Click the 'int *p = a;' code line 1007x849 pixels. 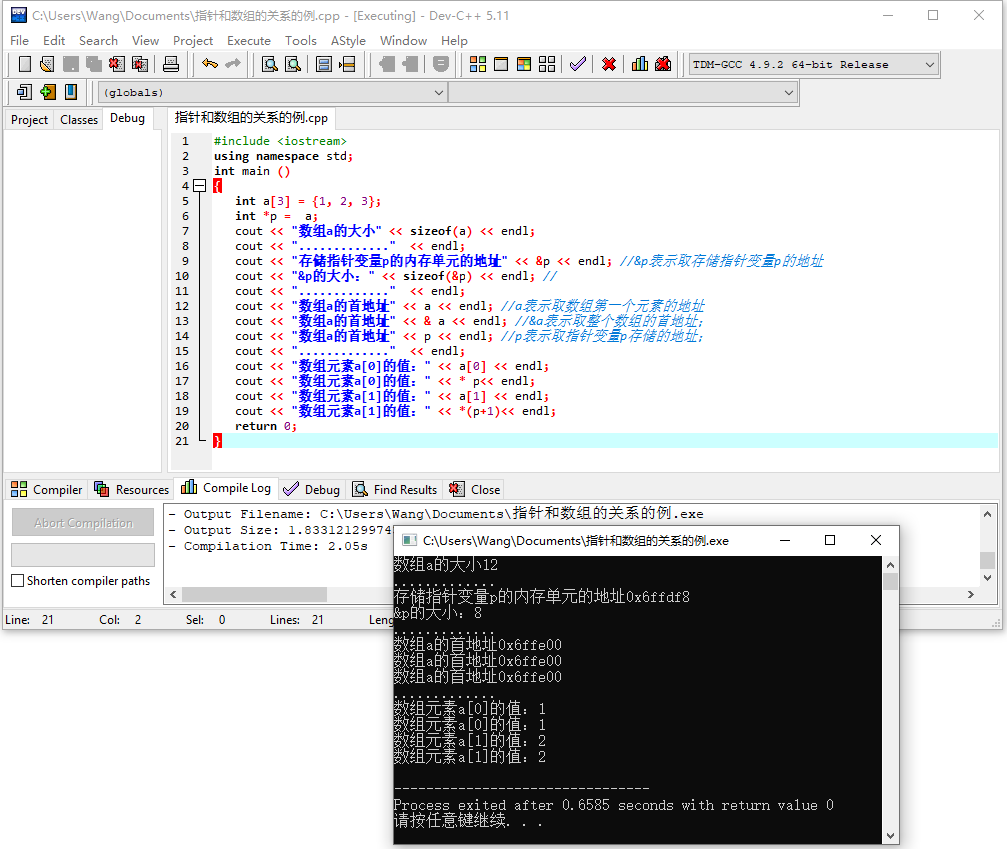pyautogui.click(x=276, y=216)
